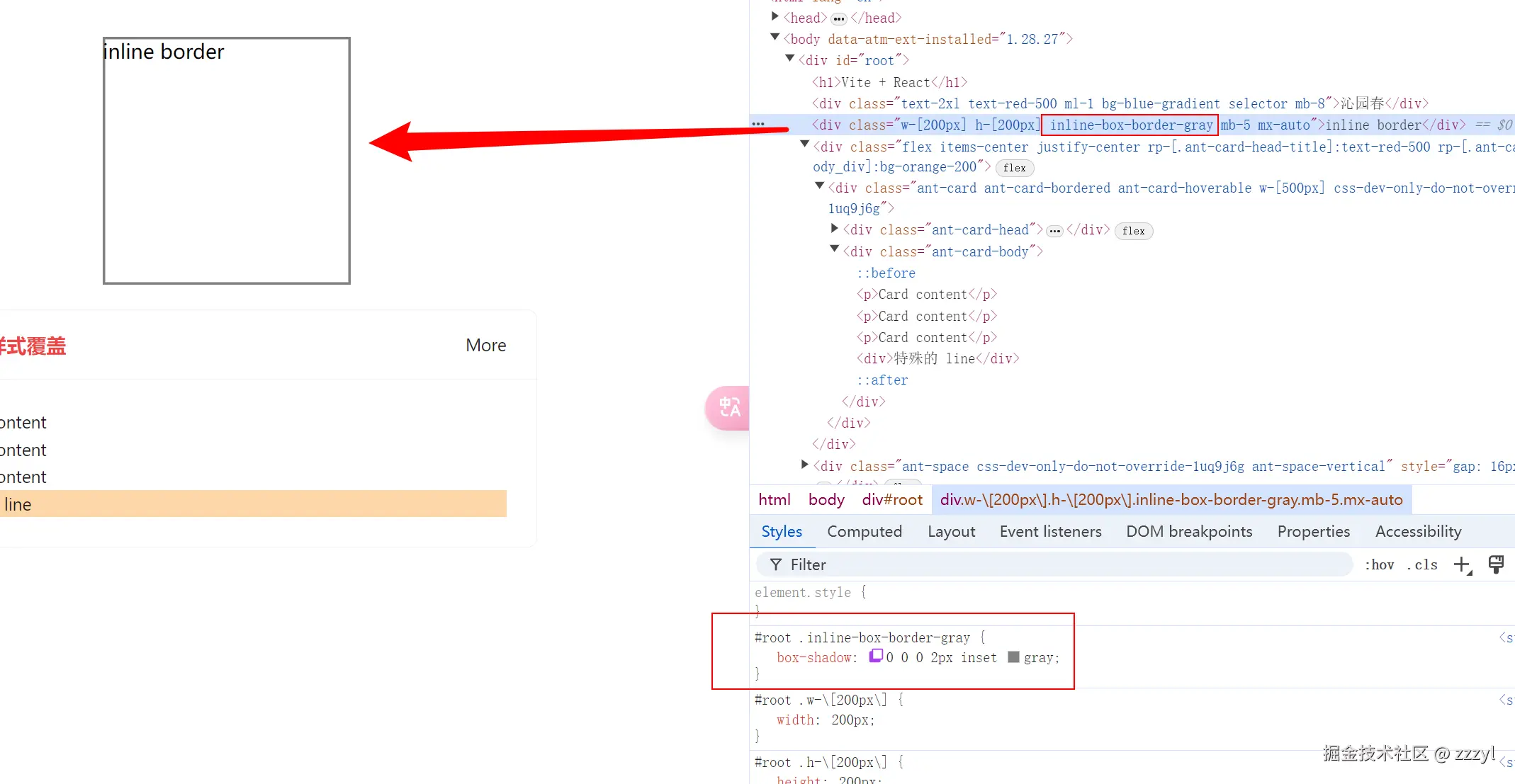The width and height of the screenshot is (1515, 784).
Task: Open the box-shadow editor icon
Action: [876, 656]
